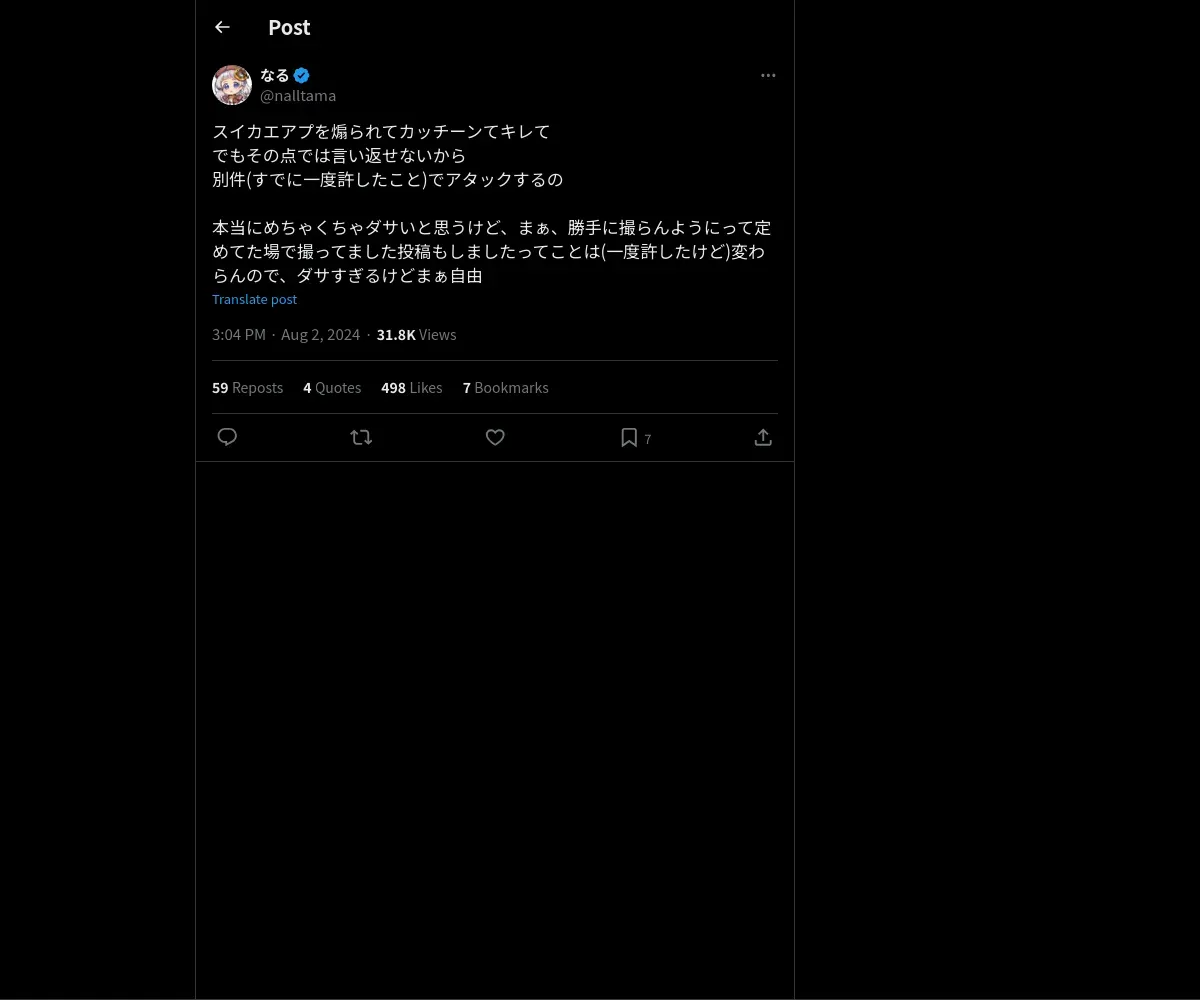1200x1000 pixels.
Task: Repost using the retweet arrows icon
Action: click(361, 437)
